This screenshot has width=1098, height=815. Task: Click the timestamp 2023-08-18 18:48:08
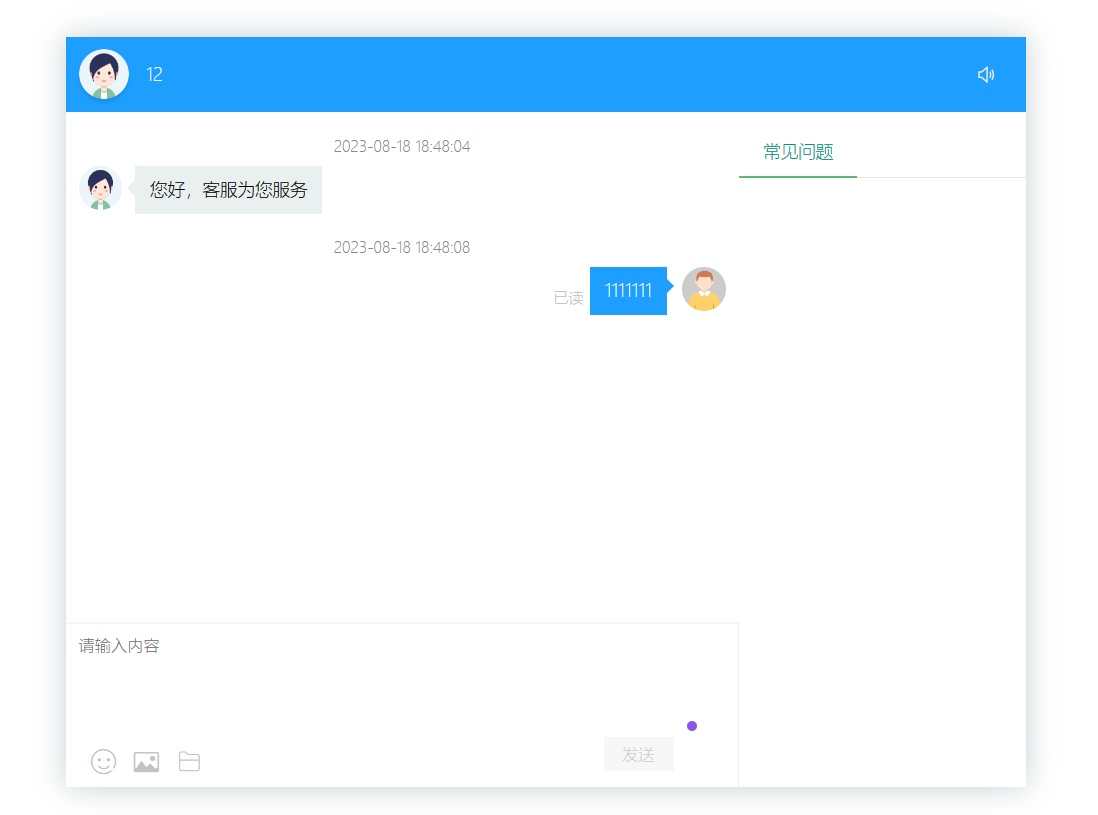click(x=401, y=247)
